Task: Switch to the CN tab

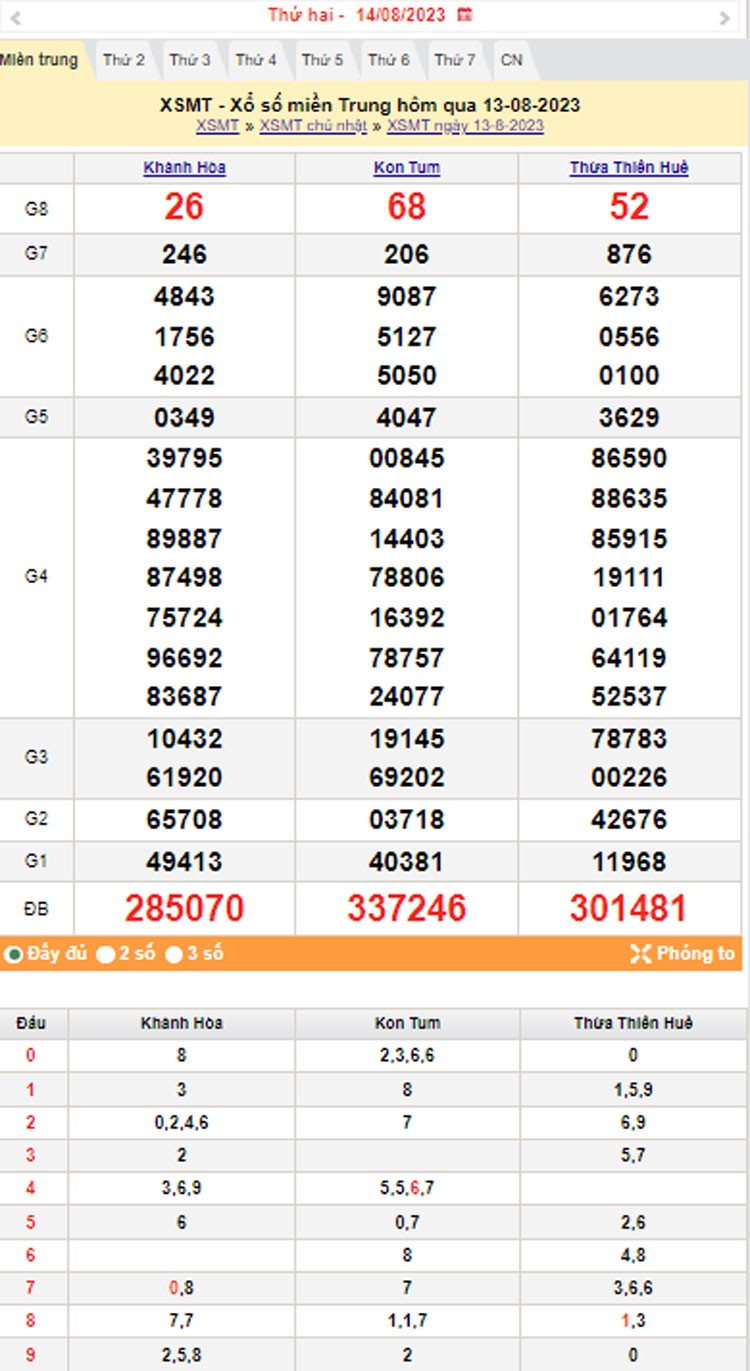Action: (511, 60)
